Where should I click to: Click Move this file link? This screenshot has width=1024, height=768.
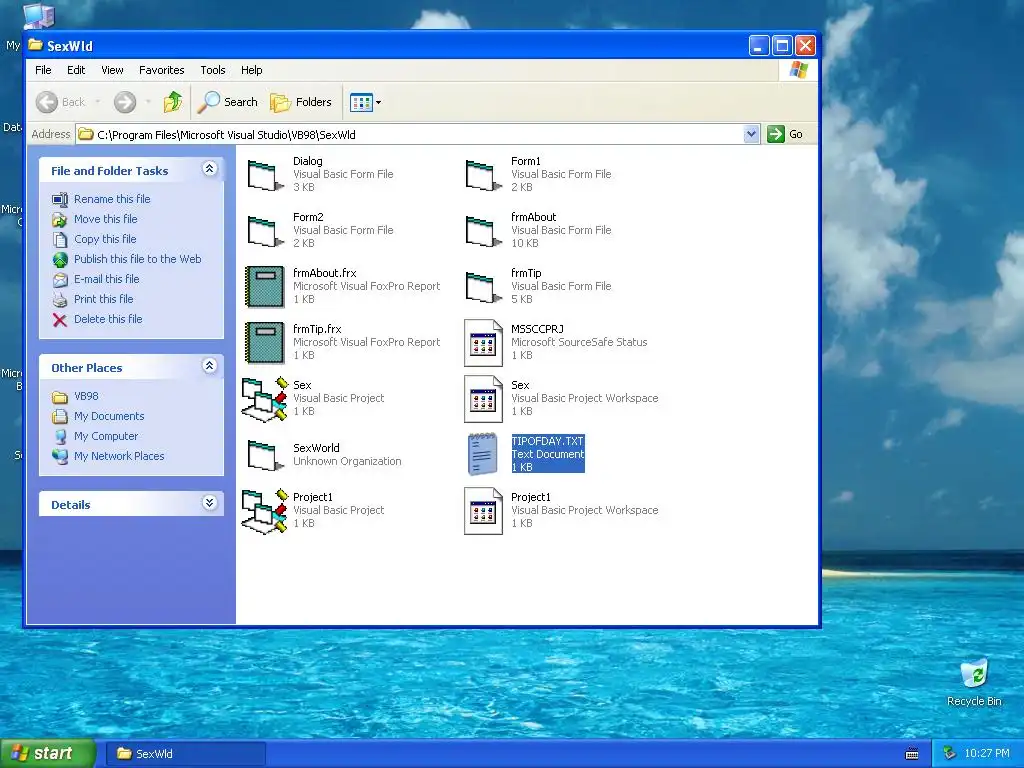pyautogui.click(x=105, y=219)
